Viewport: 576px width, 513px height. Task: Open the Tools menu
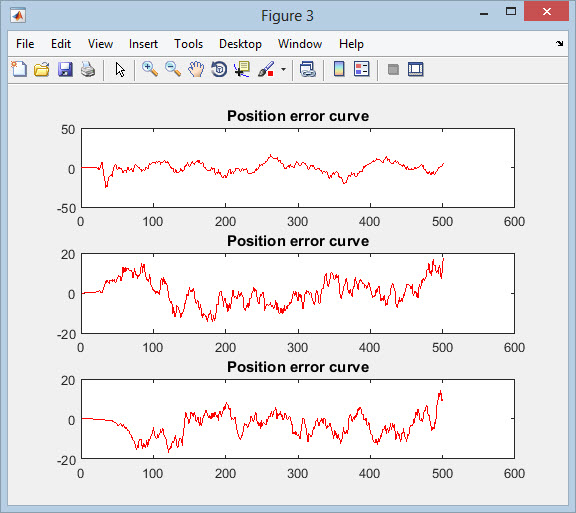tap(188, 44)
